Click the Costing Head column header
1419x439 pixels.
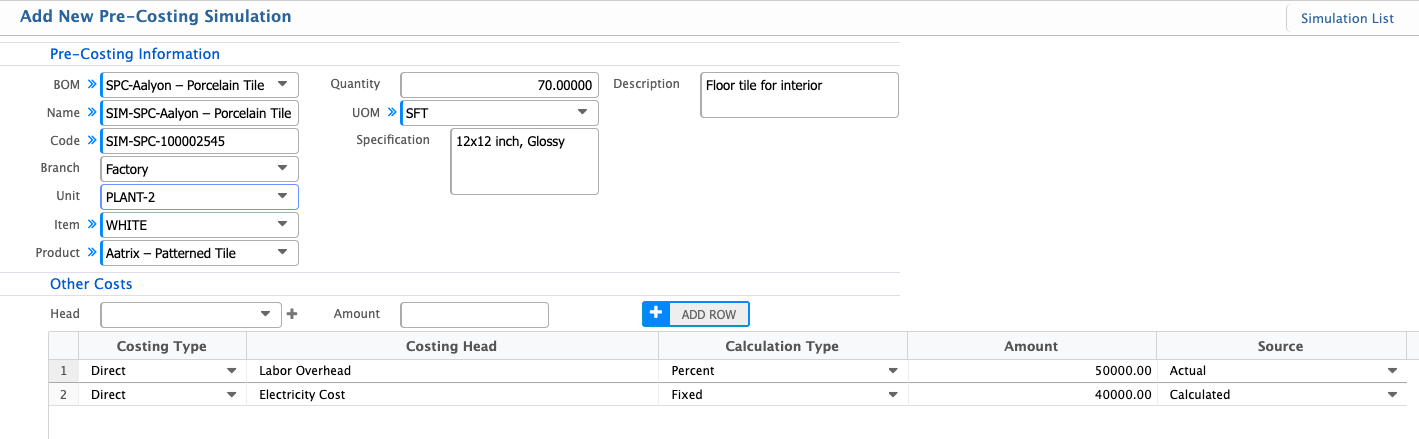pyautogui.click(x=451, y=346)
